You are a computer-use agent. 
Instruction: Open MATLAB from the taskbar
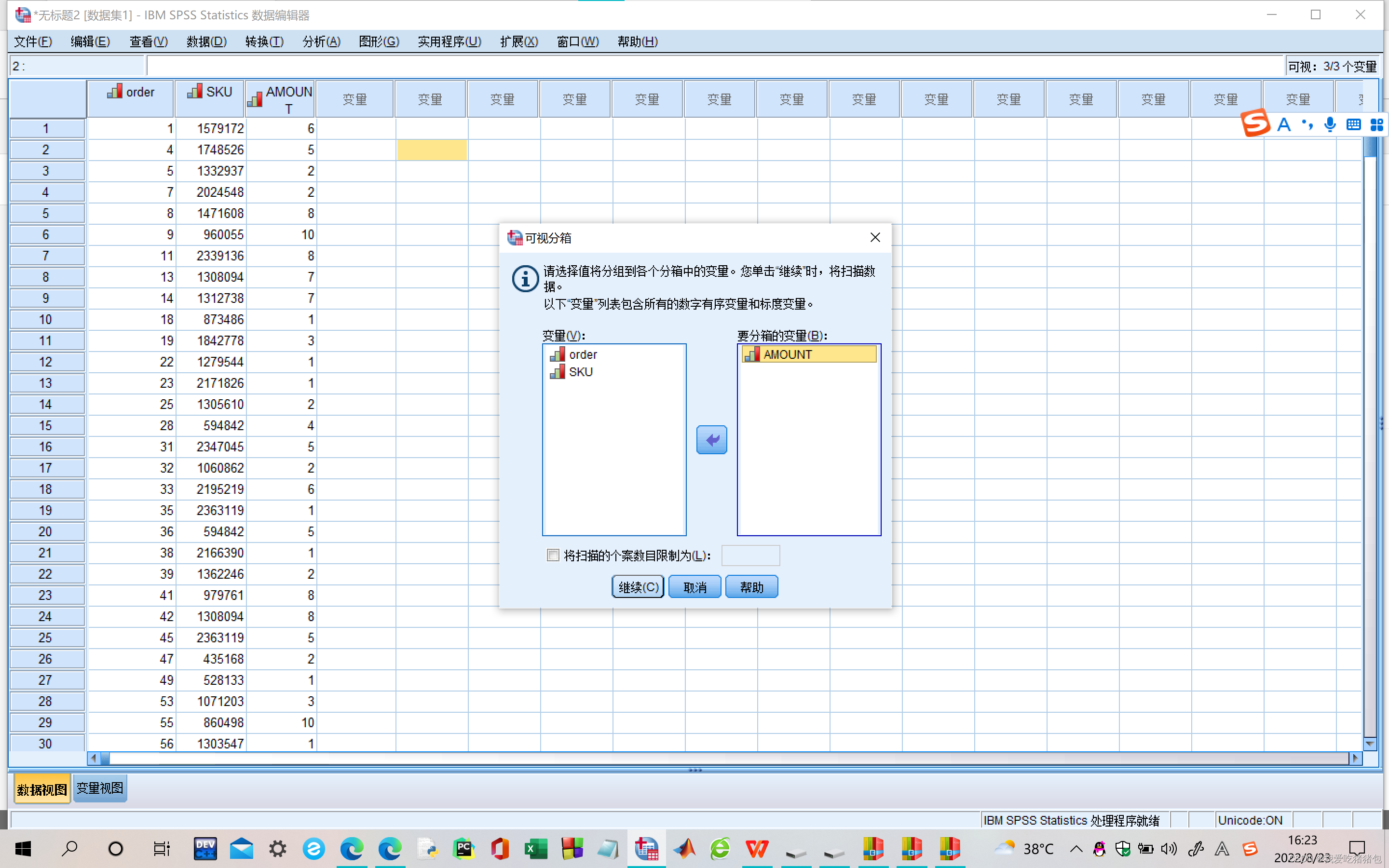click(x=683, y=849)
